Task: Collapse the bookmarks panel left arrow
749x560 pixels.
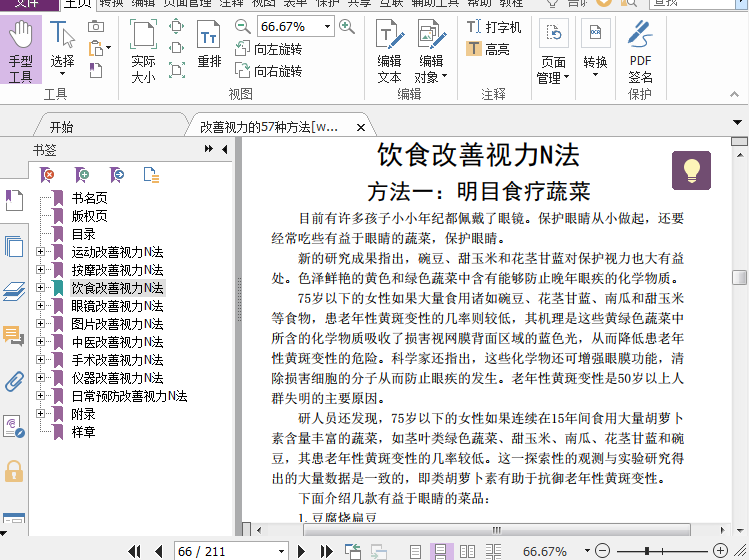Action: pos(225,150)
